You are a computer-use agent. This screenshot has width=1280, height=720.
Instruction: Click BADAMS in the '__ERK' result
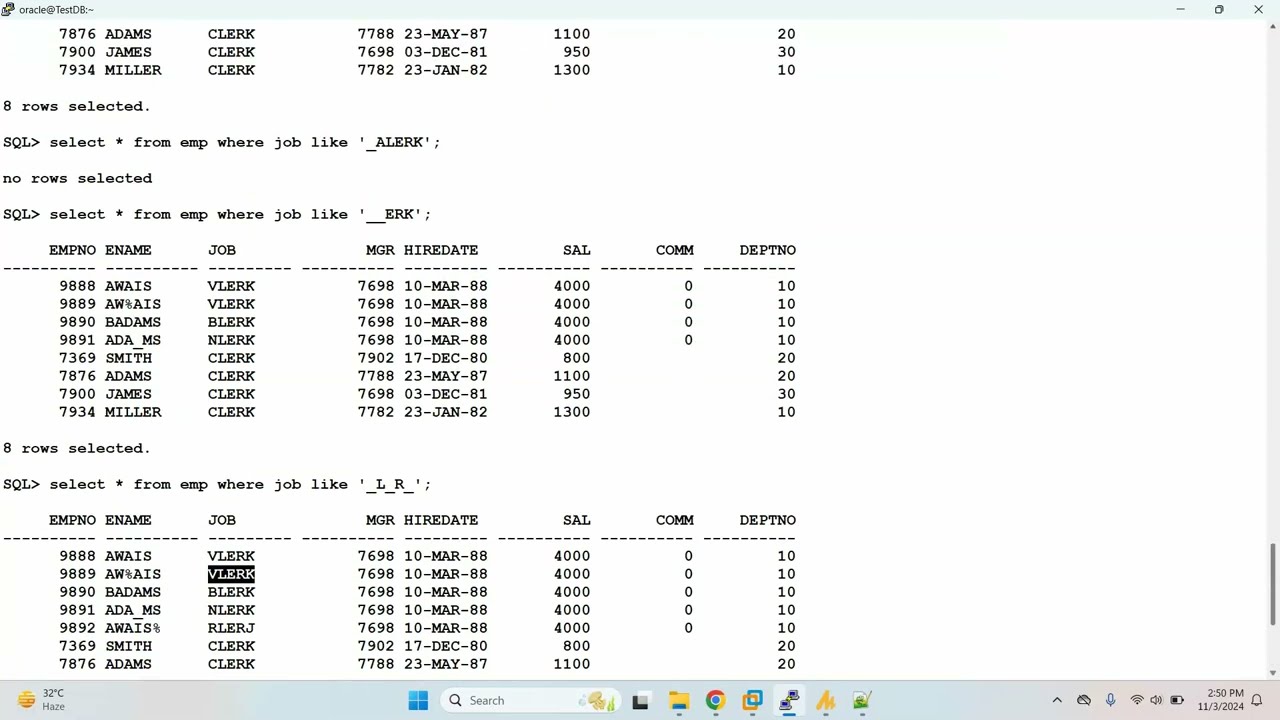click(133, 322)
